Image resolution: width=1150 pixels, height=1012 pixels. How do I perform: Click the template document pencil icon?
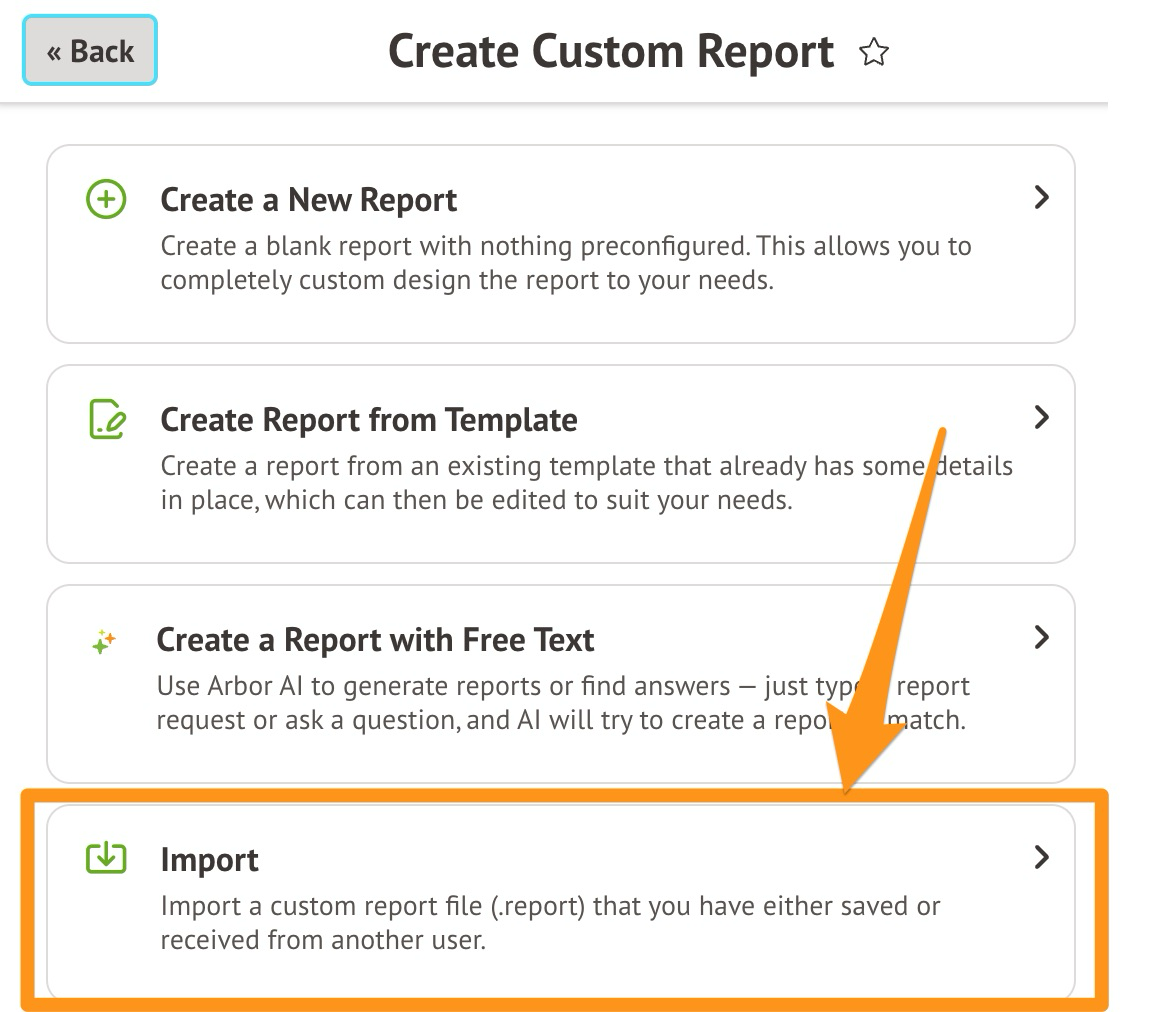(x=107, y=420)
